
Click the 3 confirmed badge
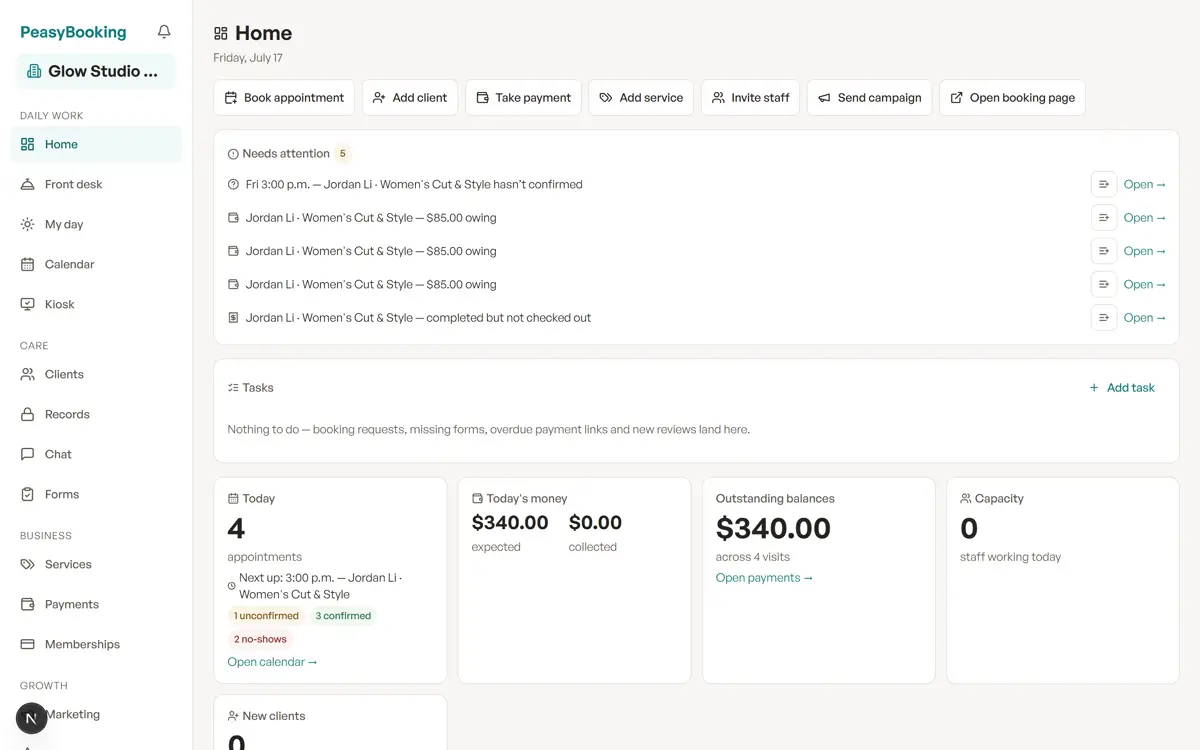pyautogui.click(x=343, y=616)
